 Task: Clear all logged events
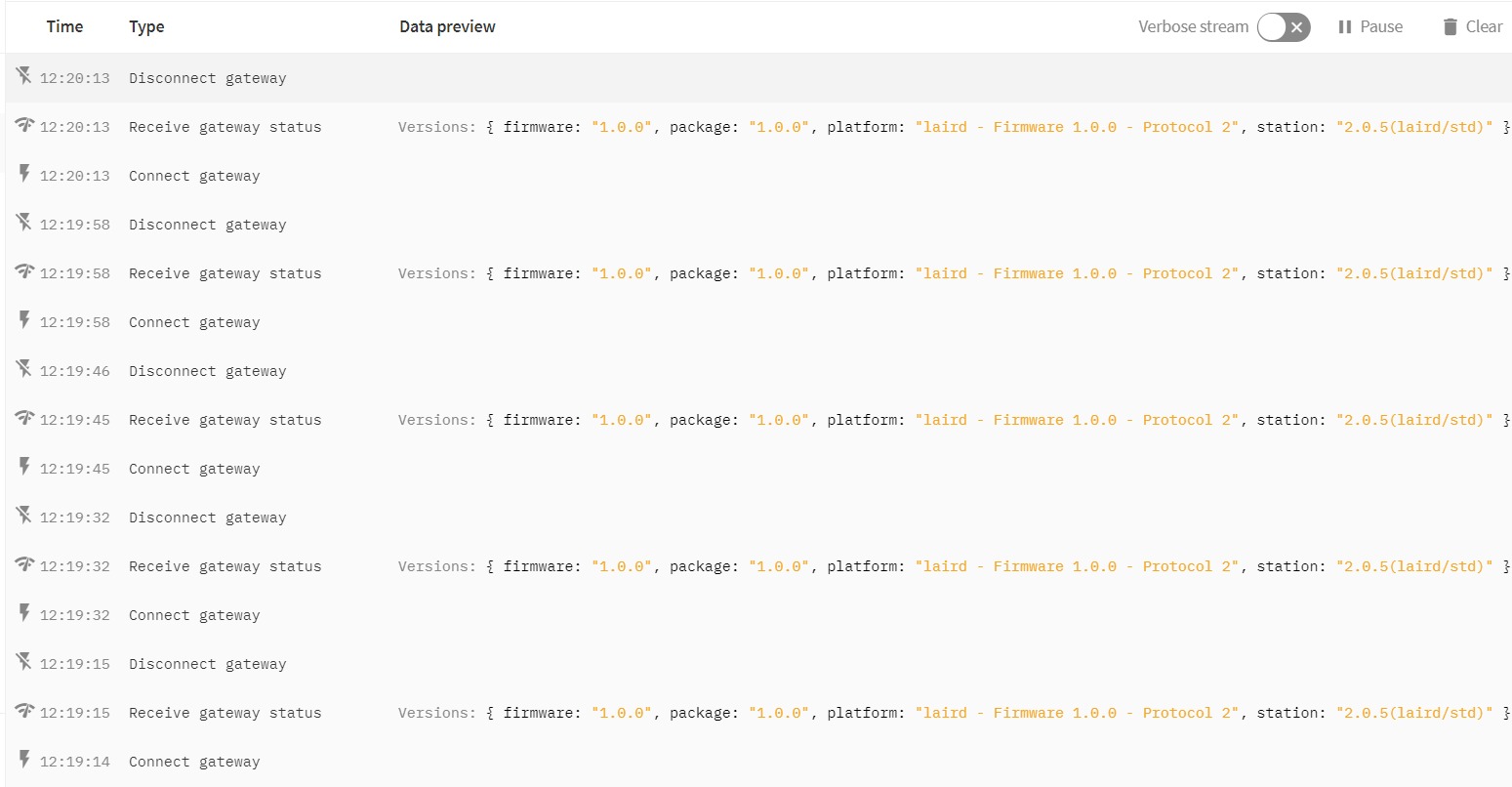click(x=1473, y=27)
